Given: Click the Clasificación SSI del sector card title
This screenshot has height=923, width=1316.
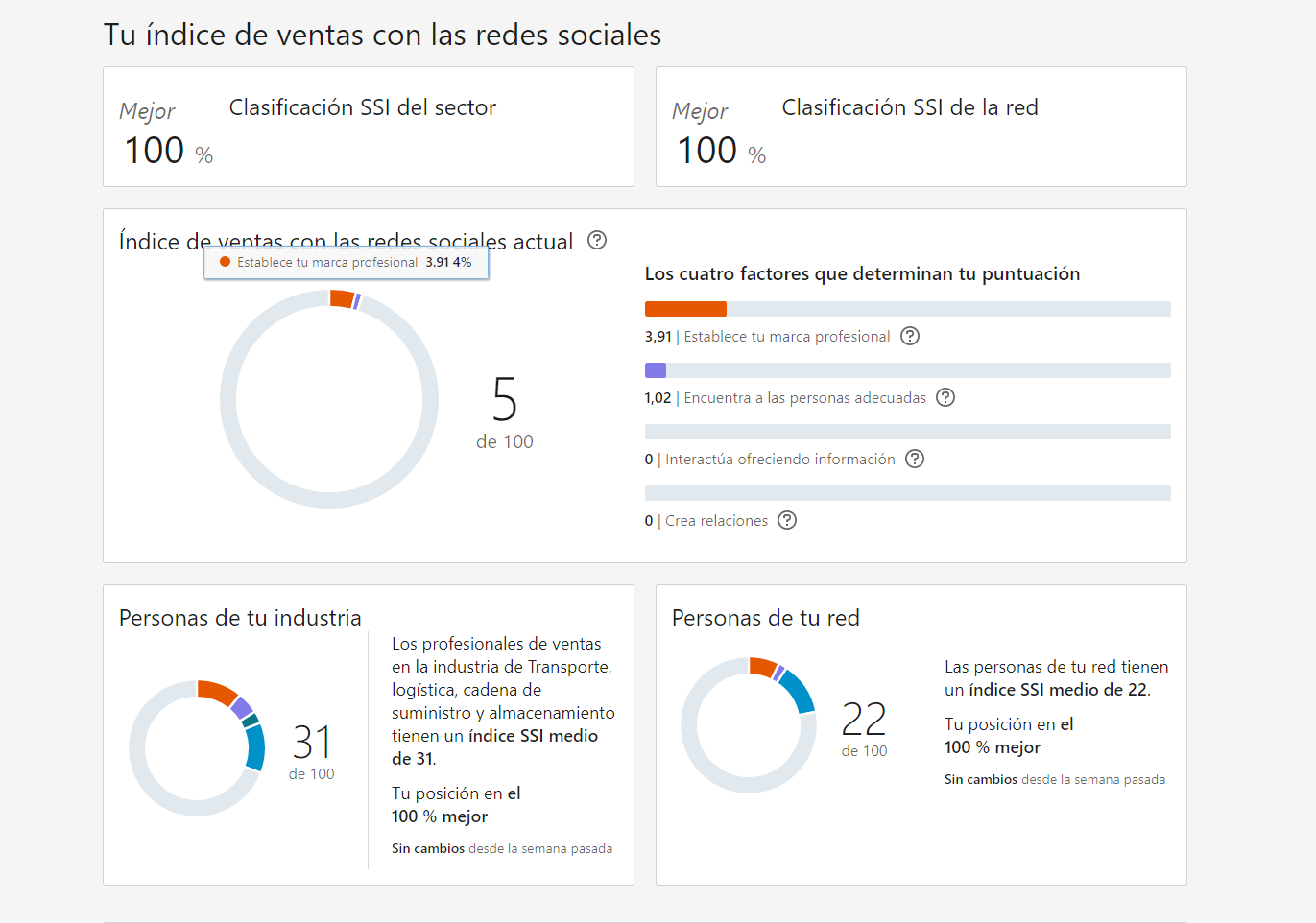Looking at the screenshot, I should click(x=363, y=107).
